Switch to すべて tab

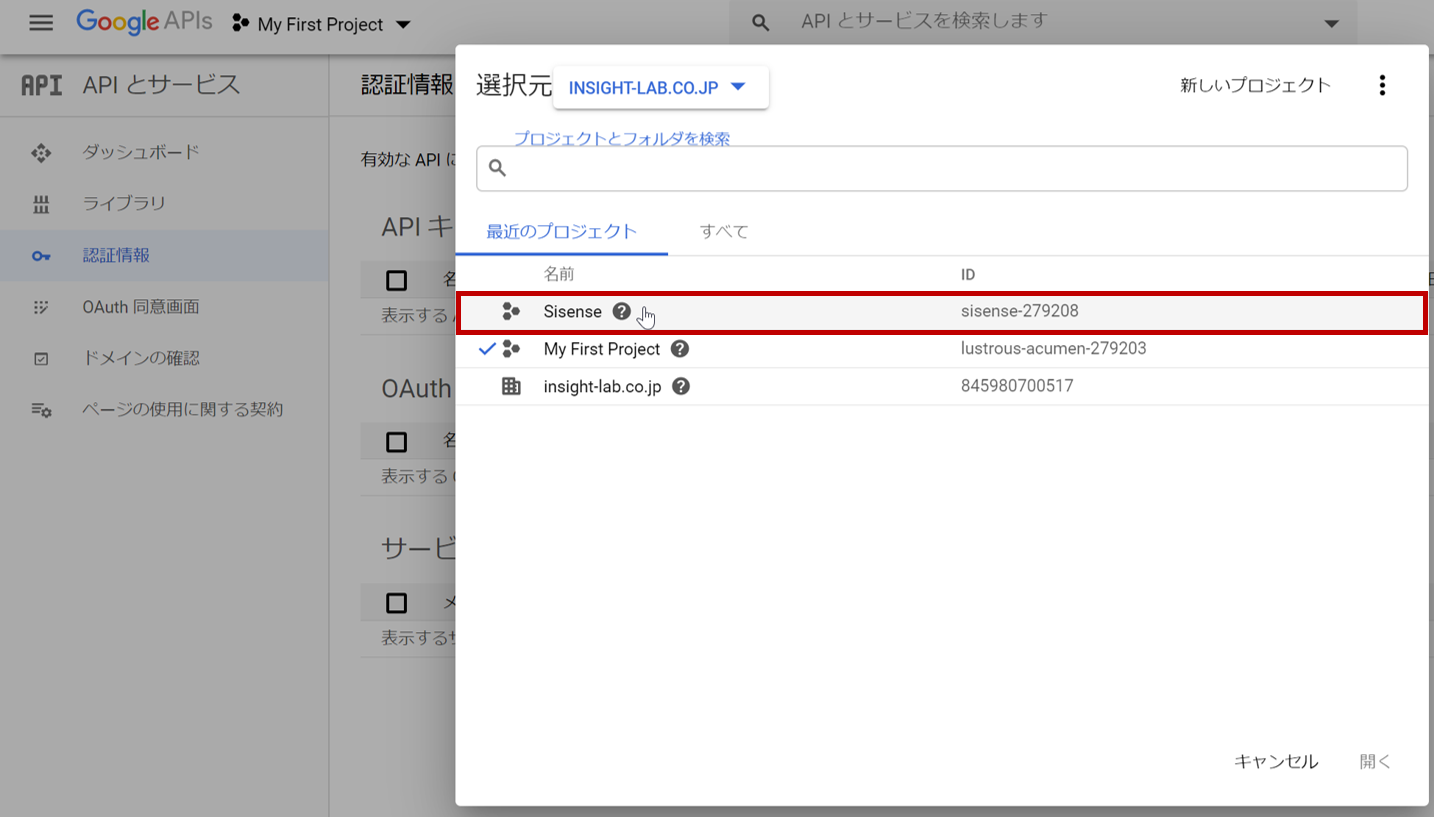point(724,231)
